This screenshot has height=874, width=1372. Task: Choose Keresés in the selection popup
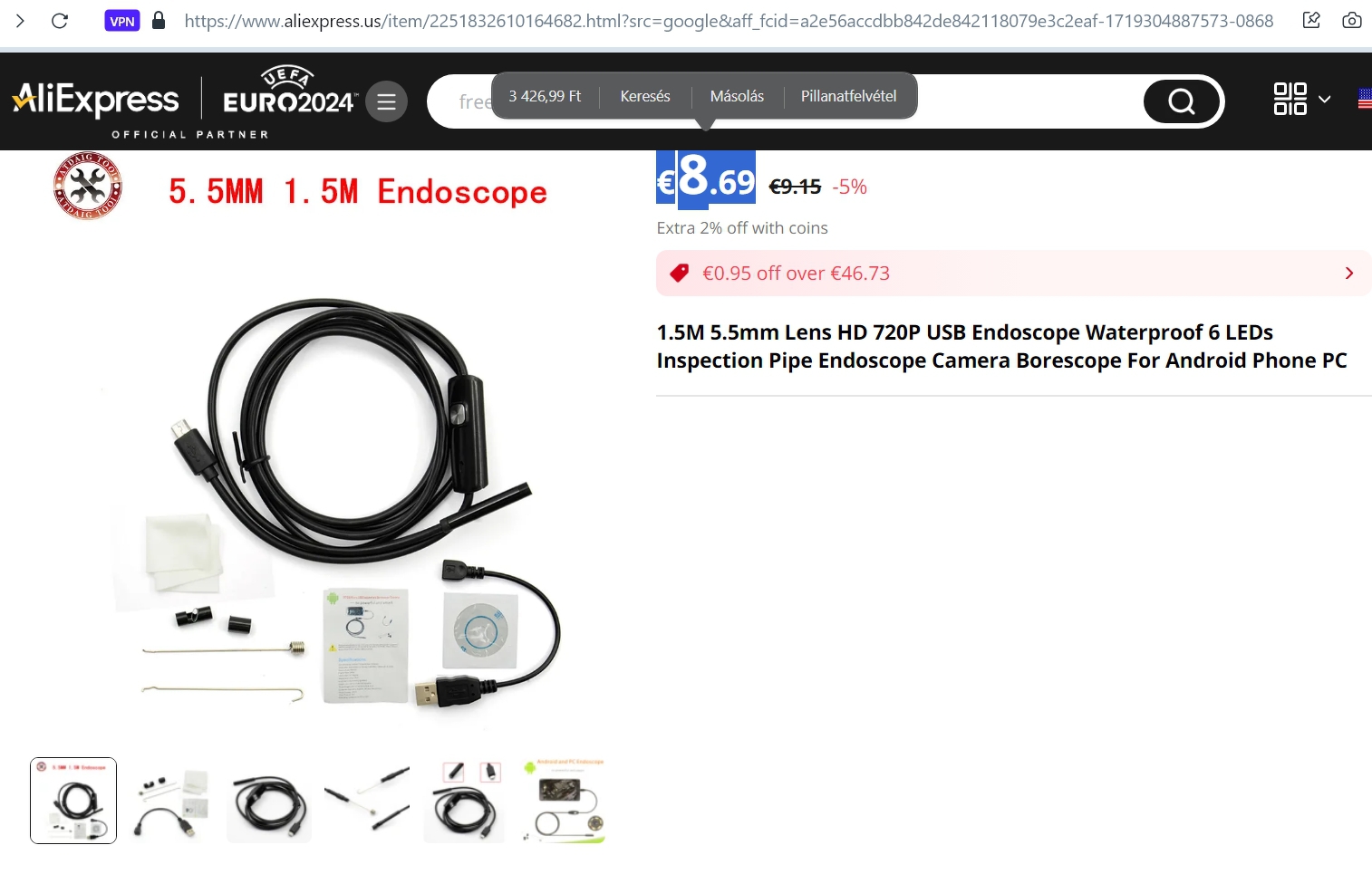coord(645,96)
